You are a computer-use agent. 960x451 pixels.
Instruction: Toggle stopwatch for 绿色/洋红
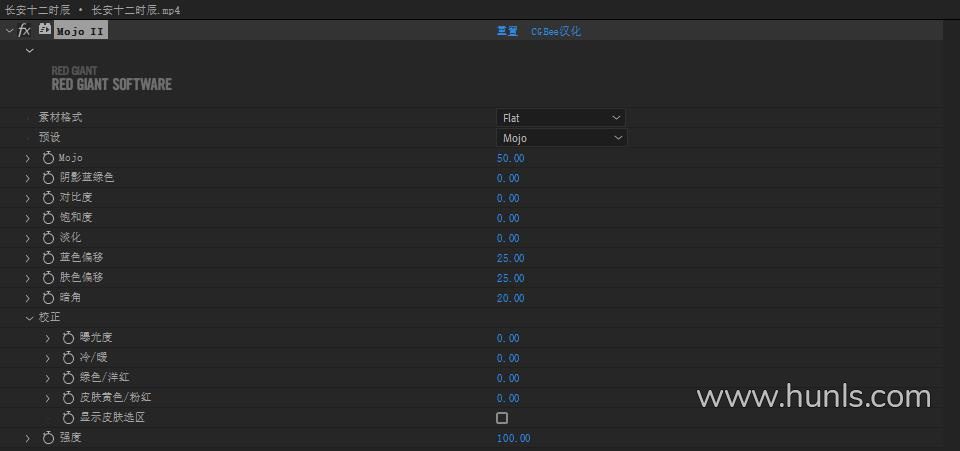[69, 378]
